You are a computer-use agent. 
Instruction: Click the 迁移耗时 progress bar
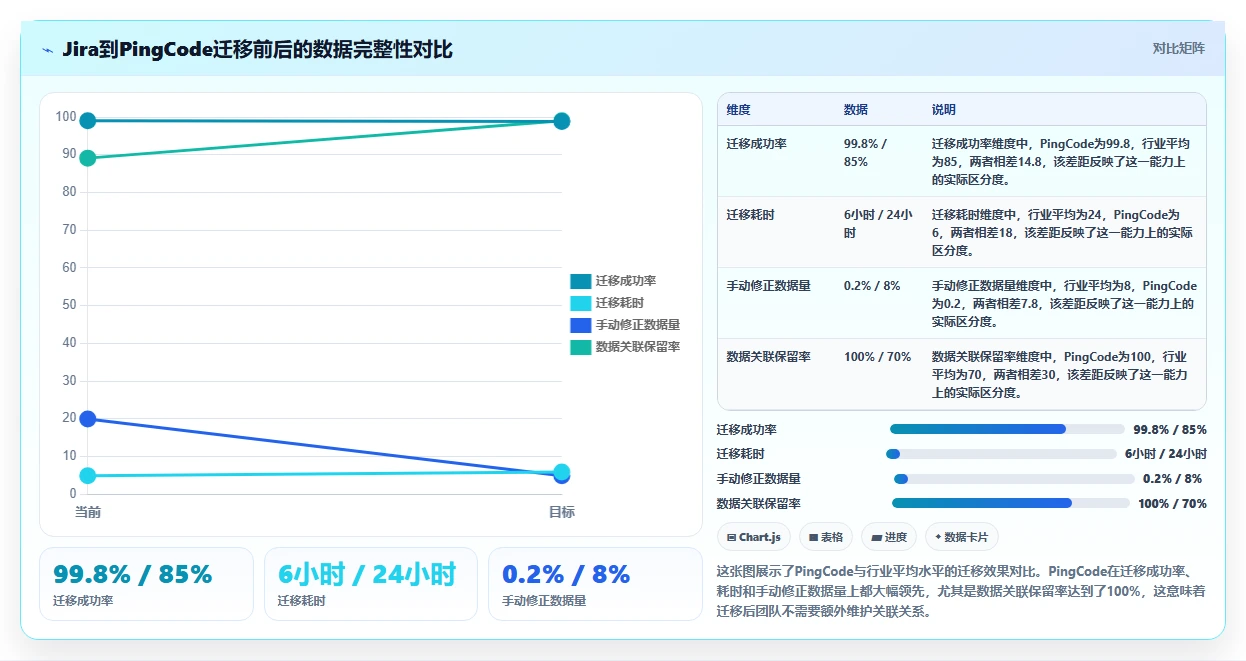pyautogui.click(x=1001, y=454)
